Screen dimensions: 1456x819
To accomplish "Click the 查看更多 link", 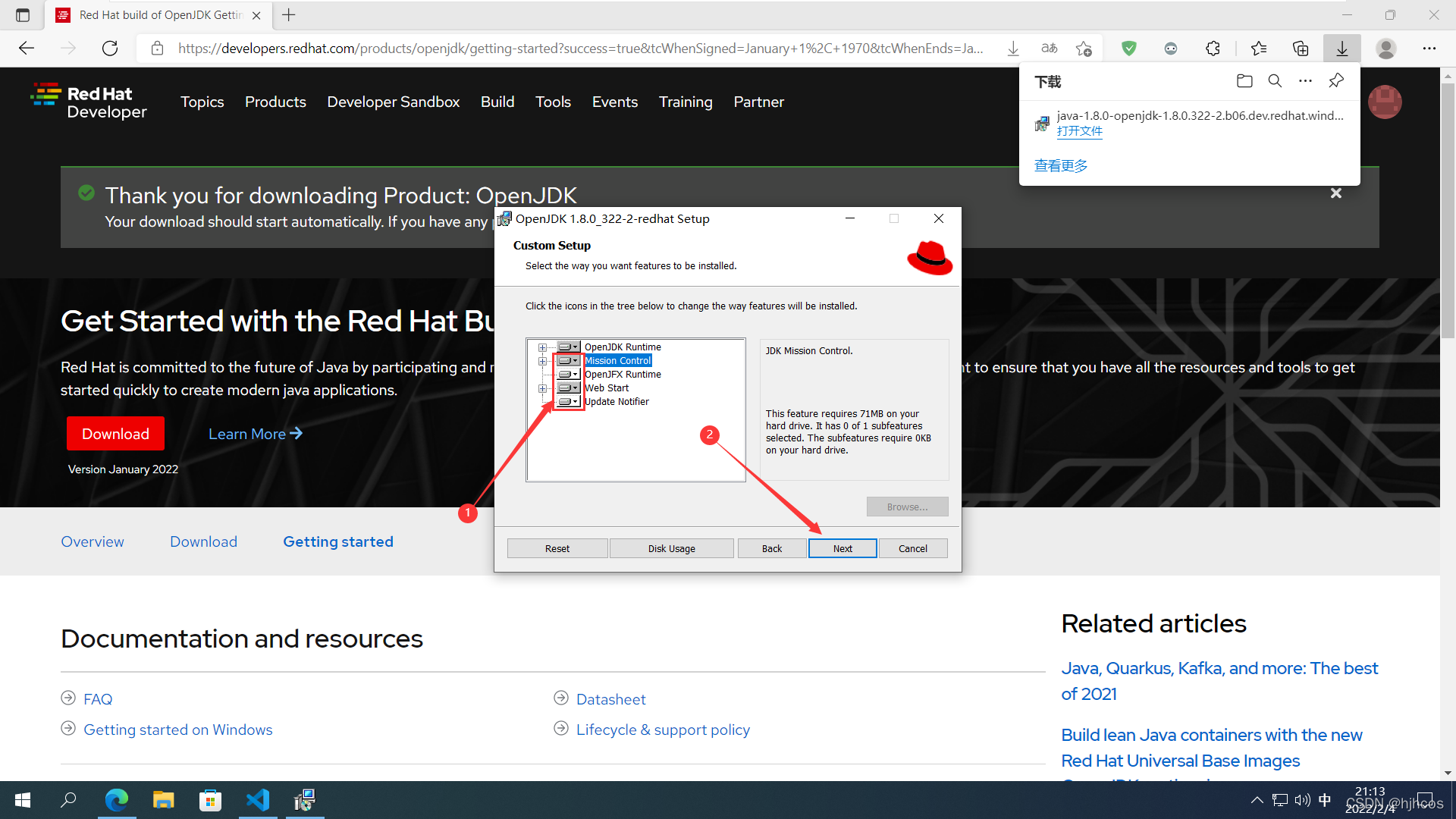I will 1061,166.
